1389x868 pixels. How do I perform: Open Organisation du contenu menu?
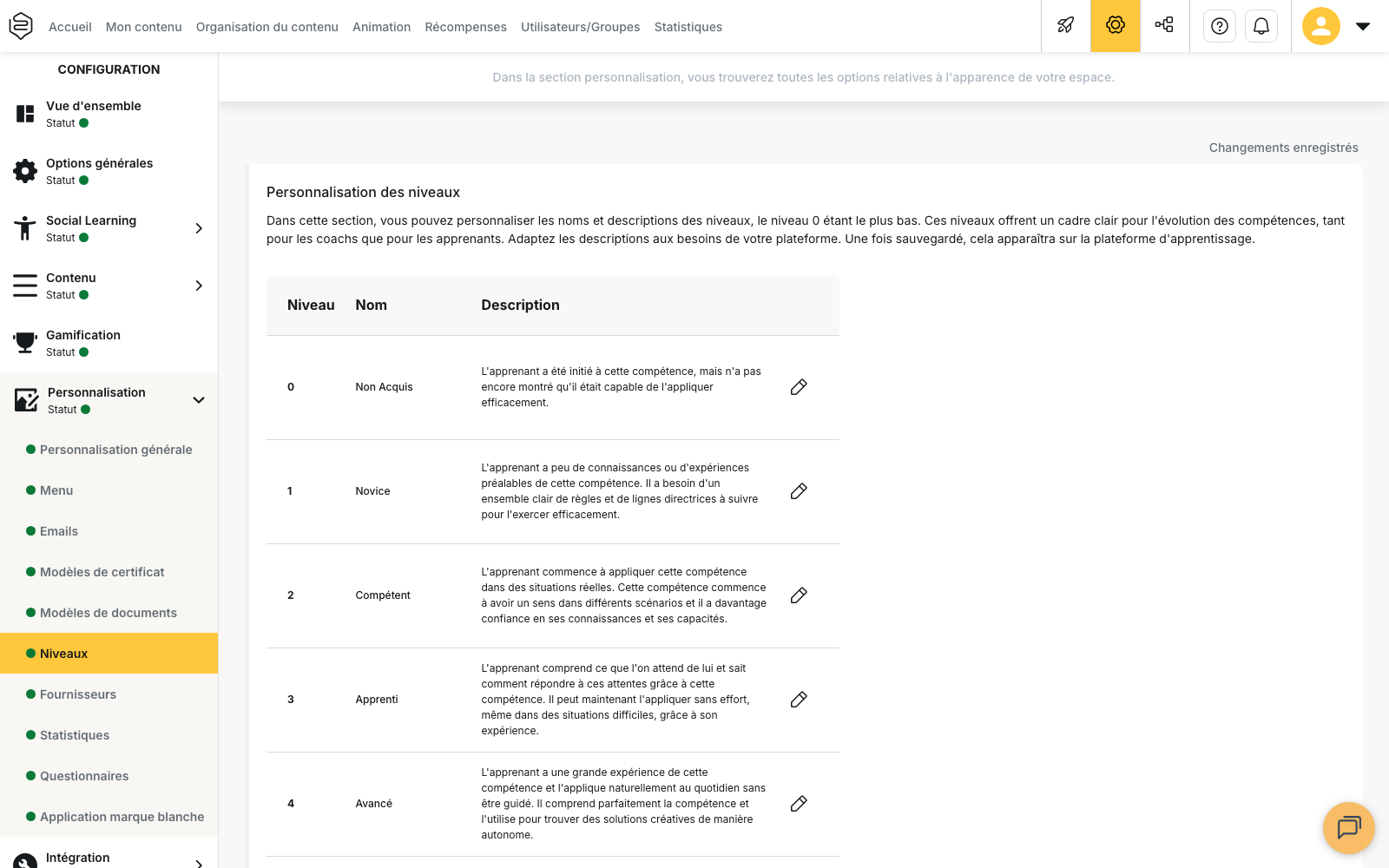pos(267,27)
